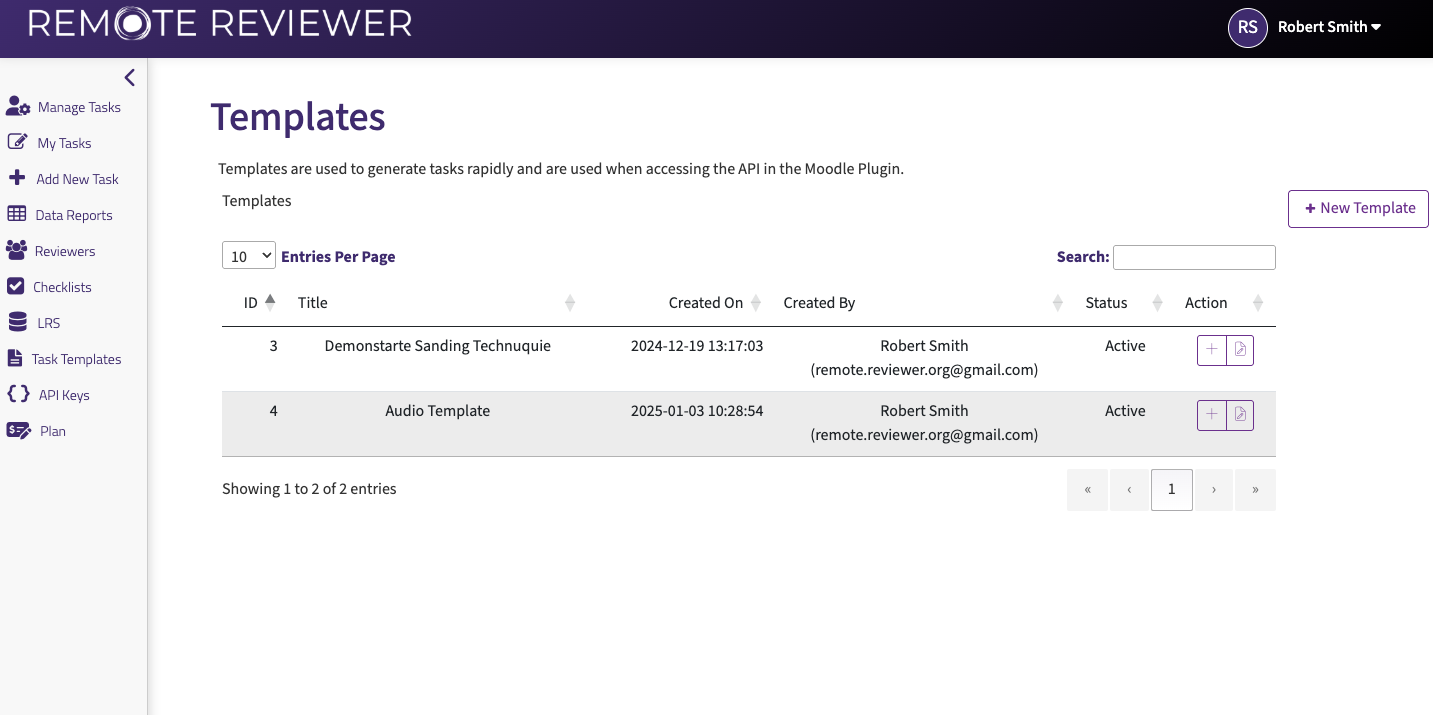Select Task Templates in the sidebar menu
1433x715 pixels.
77,358
